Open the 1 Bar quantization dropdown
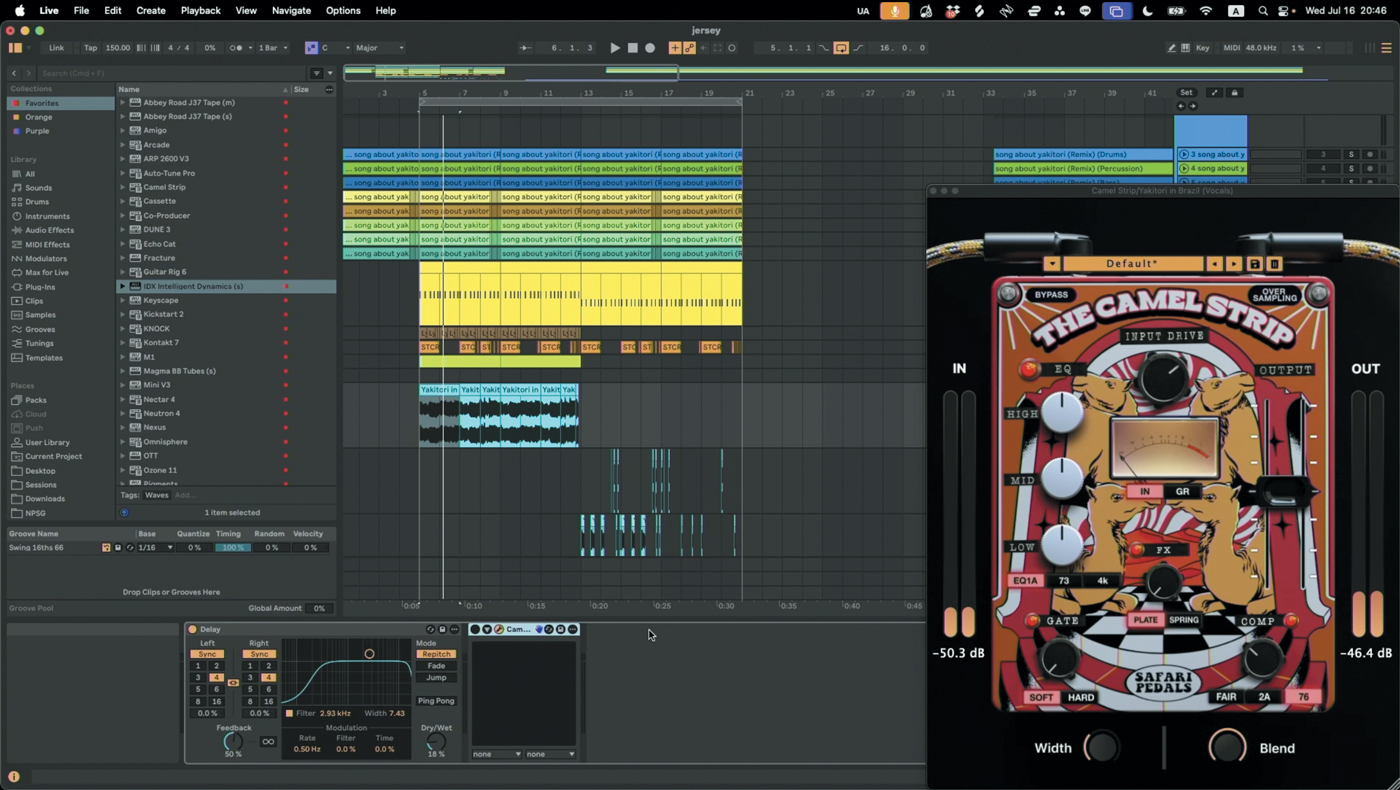The height and width of the screenshot is (790, 1400). pos(273,48)
